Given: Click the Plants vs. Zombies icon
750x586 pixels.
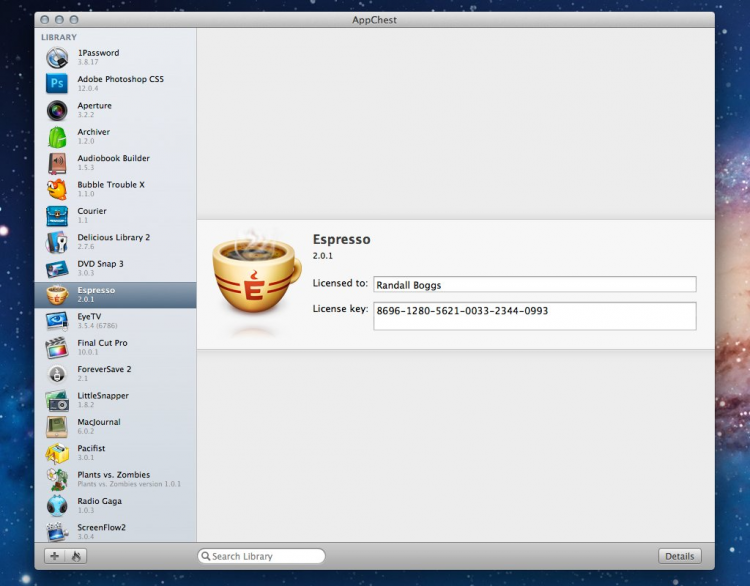Looking at the screenshot, I should coord(57,479).
